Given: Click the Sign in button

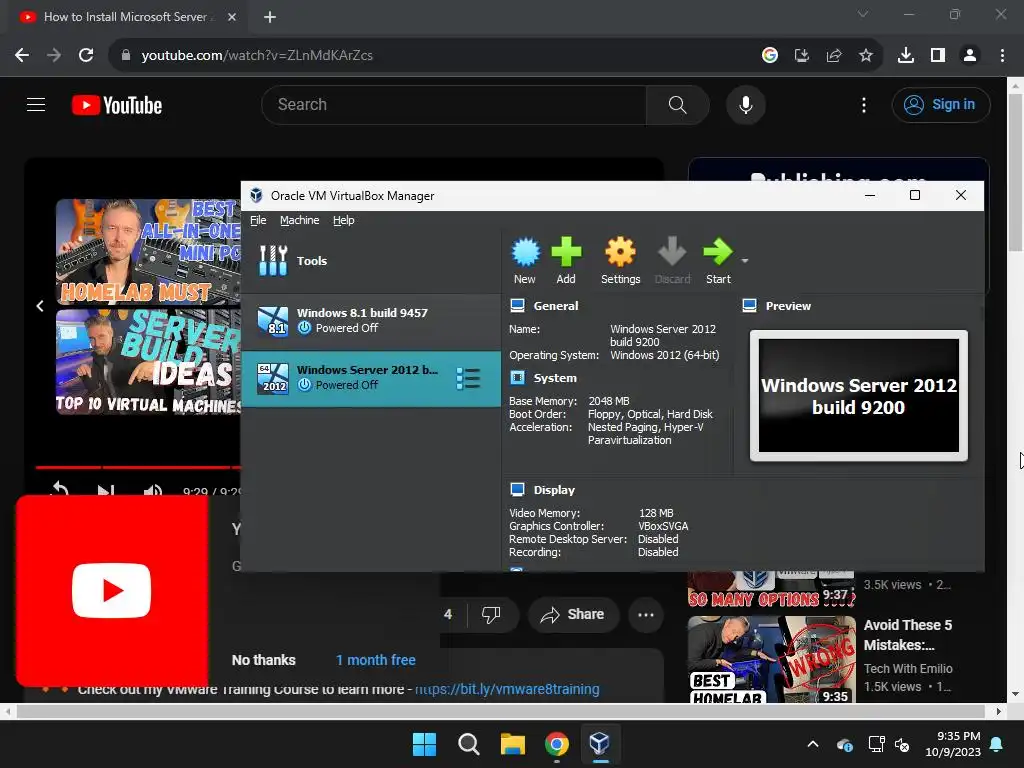Looking at the screenshot, I should point(941,104).
